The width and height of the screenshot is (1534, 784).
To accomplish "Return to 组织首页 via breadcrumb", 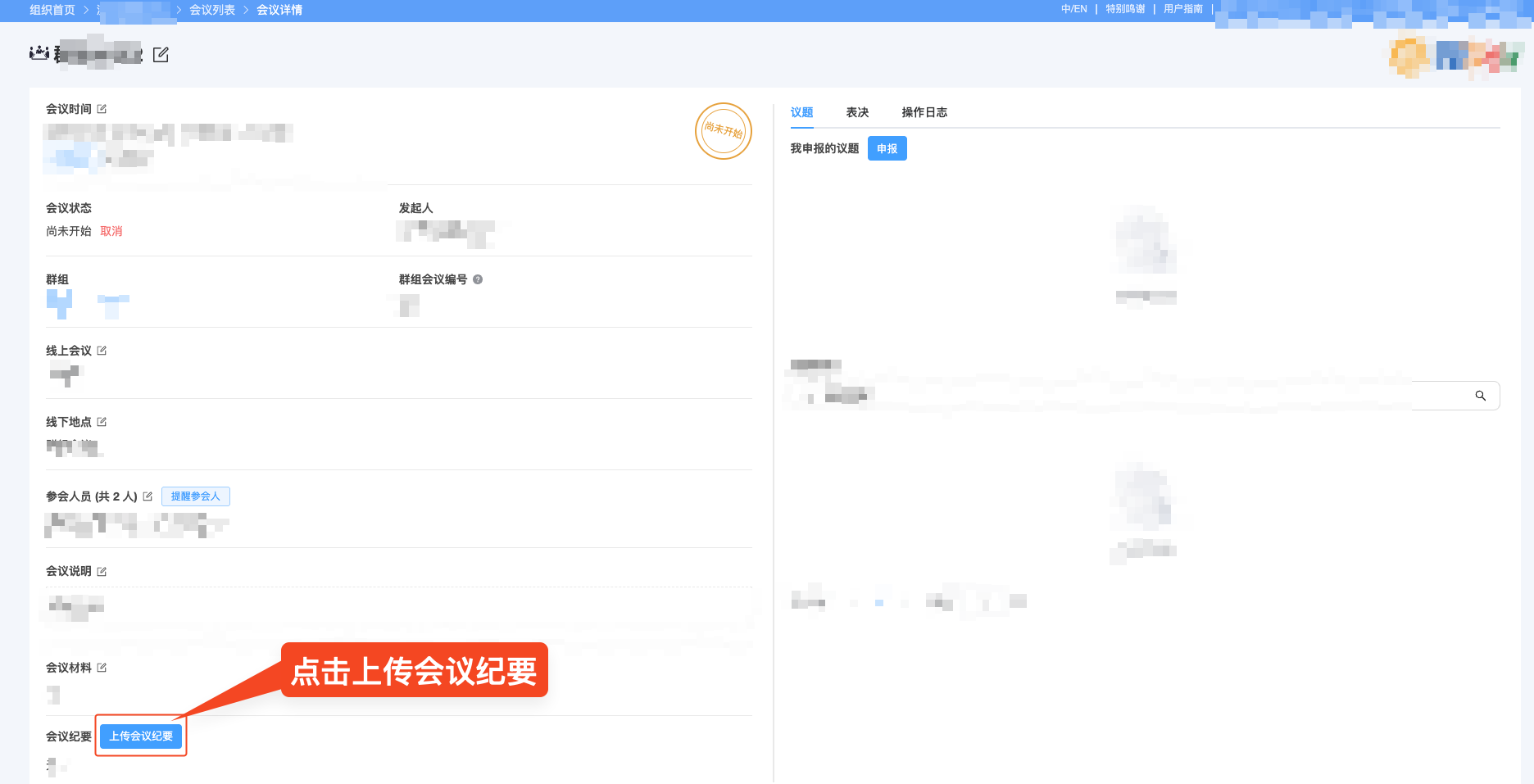I will (51, 10).
